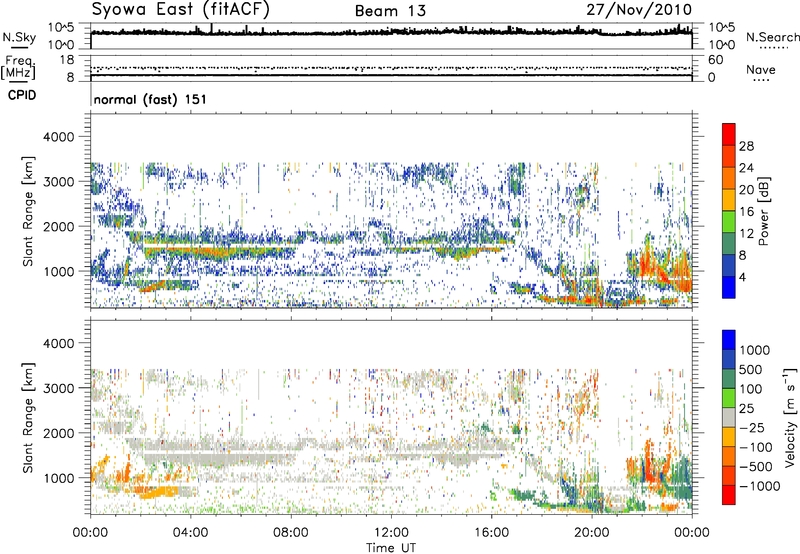Image resolution: width=800 pixels, height=554 pixels.
Task: Click the '3000' tick on power panel axis
Action: (x=59, y=182)
